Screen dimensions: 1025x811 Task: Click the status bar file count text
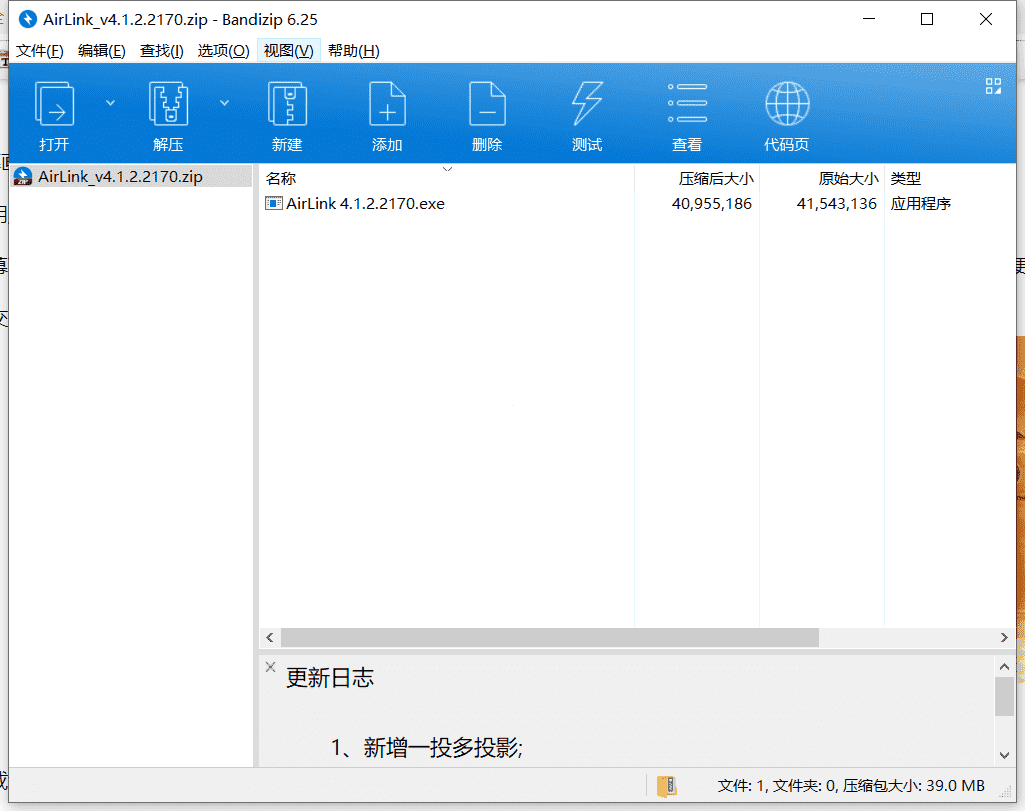[x=851, y=786]
